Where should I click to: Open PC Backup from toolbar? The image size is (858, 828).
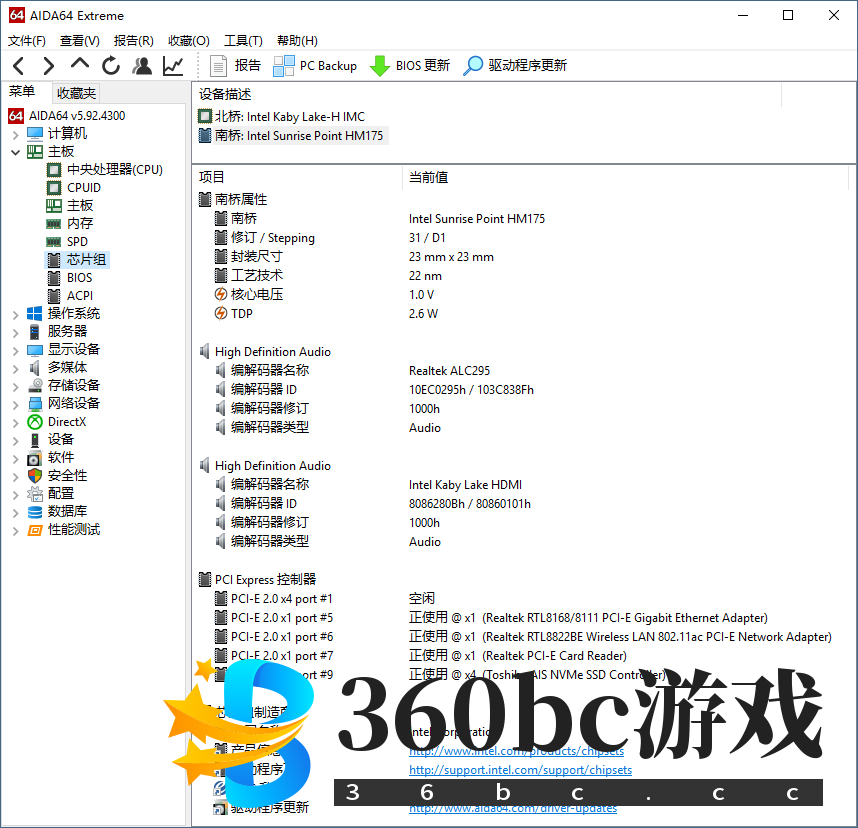click(x=315, y=66)
